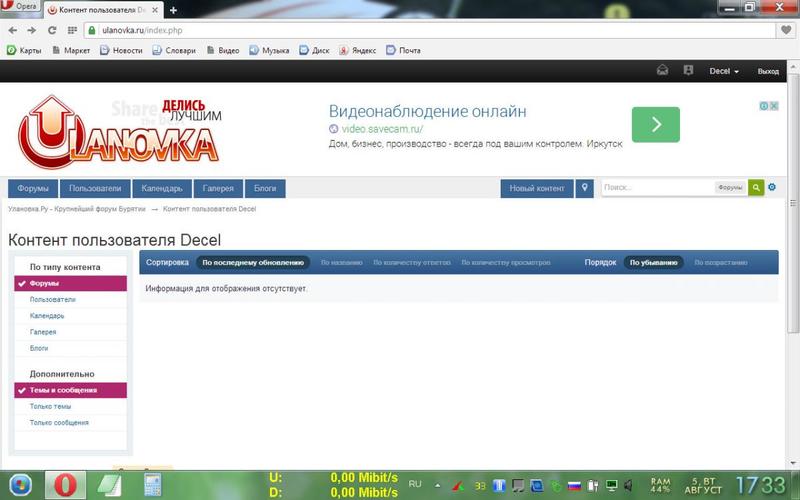Open the messages envelope icon in the top bar

662,70
